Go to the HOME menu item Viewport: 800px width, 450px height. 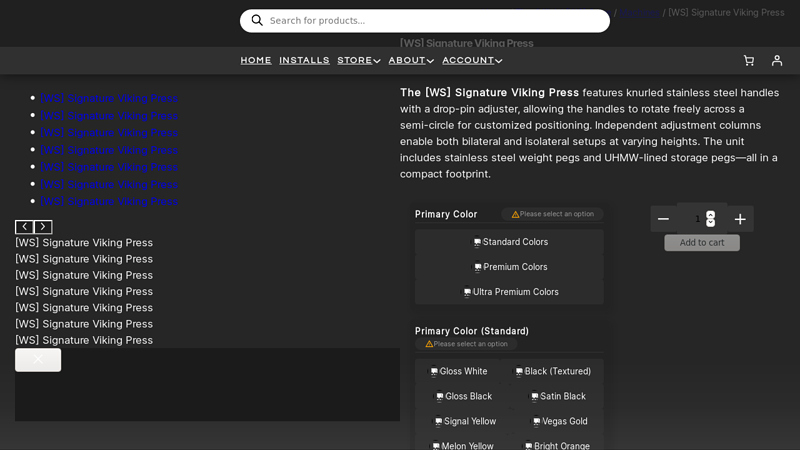coord(256,60)
